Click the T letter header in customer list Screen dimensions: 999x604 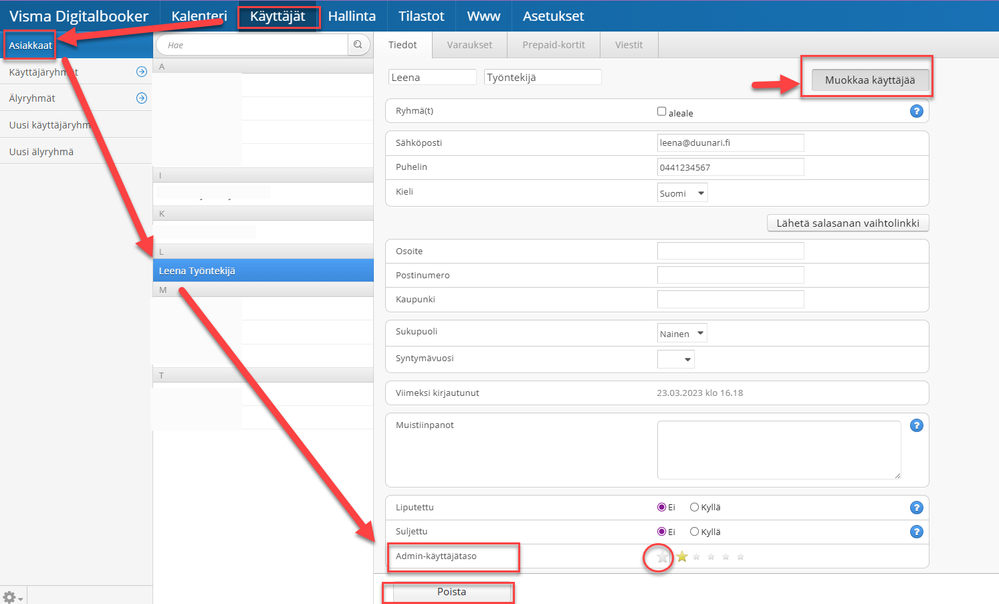(263, 375)
